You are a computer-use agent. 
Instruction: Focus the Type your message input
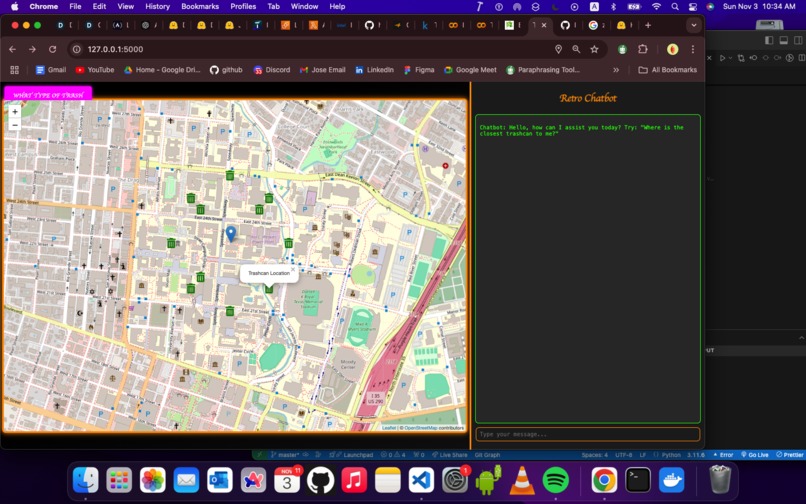pyautogui.click(x=588, y=434)
